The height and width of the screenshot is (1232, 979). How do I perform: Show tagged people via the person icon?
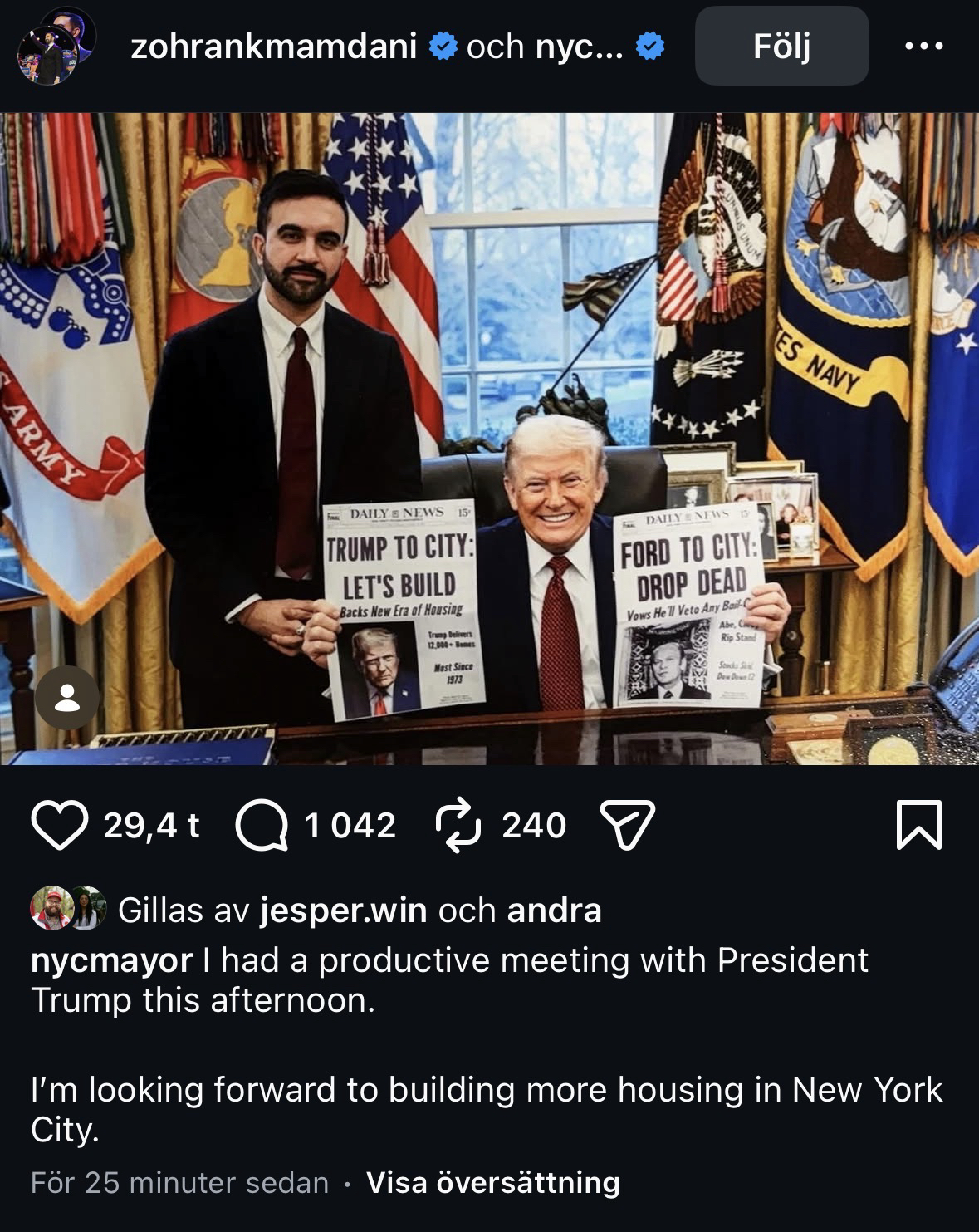click(x=66, y=698)
